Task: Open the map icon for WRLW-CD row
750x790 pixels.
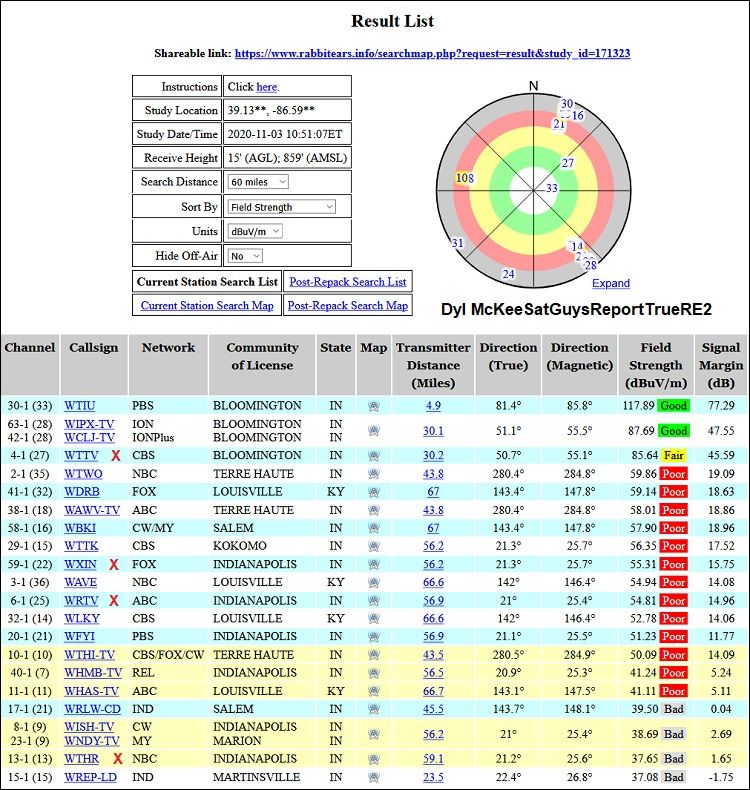Action: [373, 709]
